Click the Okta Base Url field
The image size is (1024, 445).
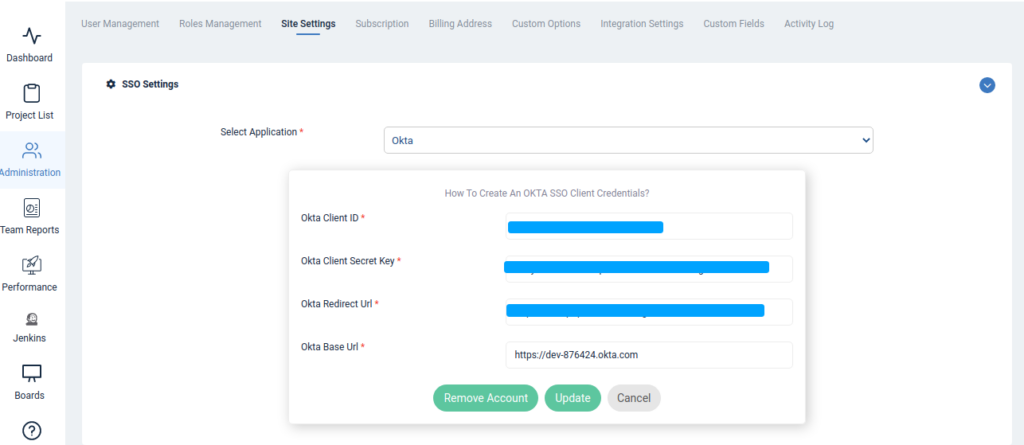649,355
